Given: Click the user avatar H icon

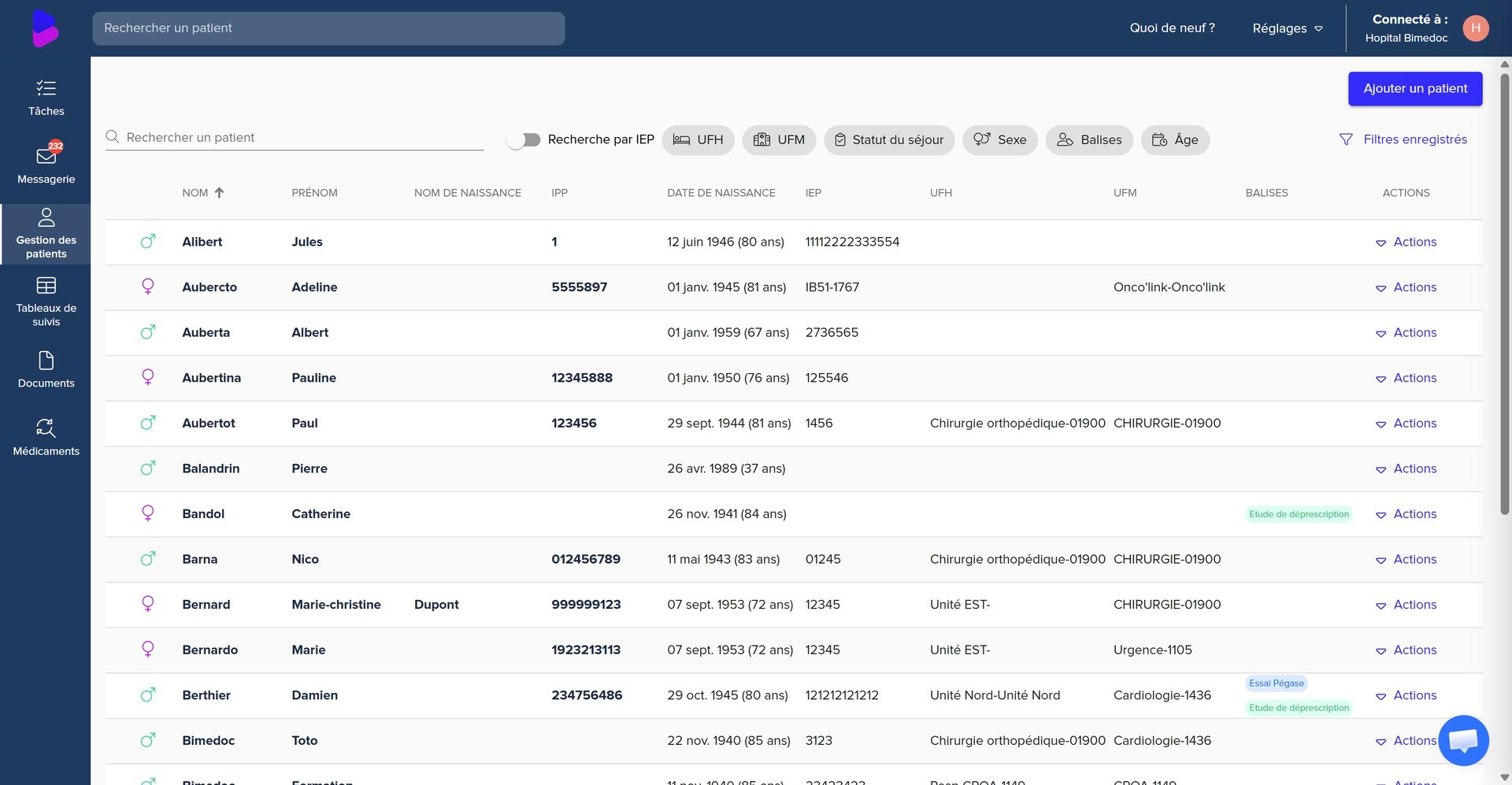Looking at the screenshot, I should pyautogui.click(x=1476, y=28).
